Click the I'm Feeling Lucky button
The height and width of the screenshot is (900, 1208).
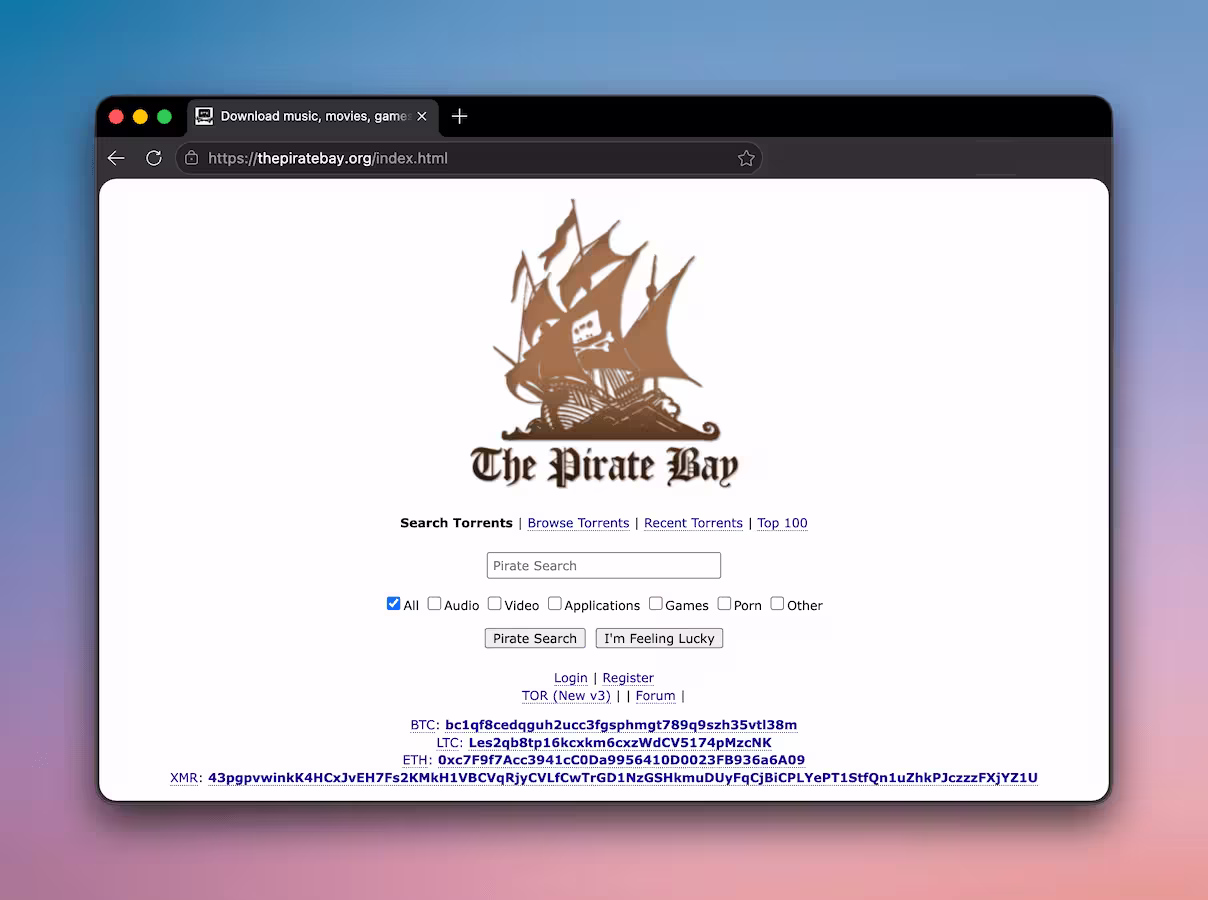tap(659, 638)
